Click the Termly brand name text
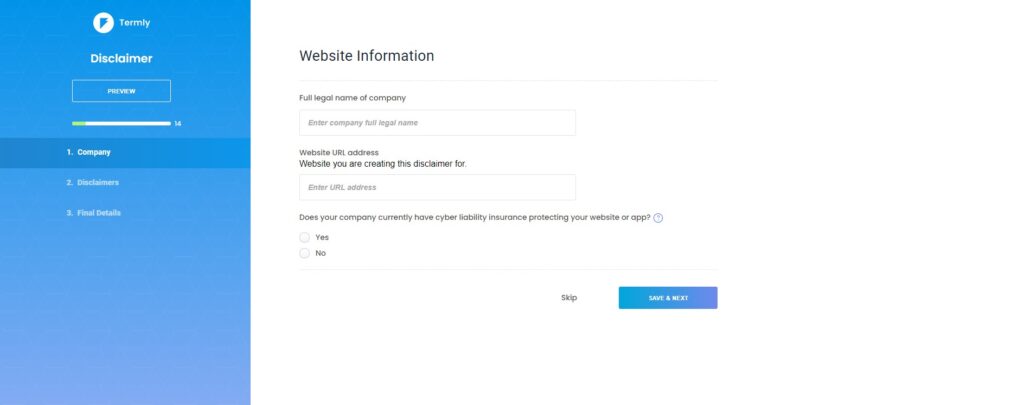This screenshot has height=405, width=1024. pyautogui.click(x=134, y=22)
